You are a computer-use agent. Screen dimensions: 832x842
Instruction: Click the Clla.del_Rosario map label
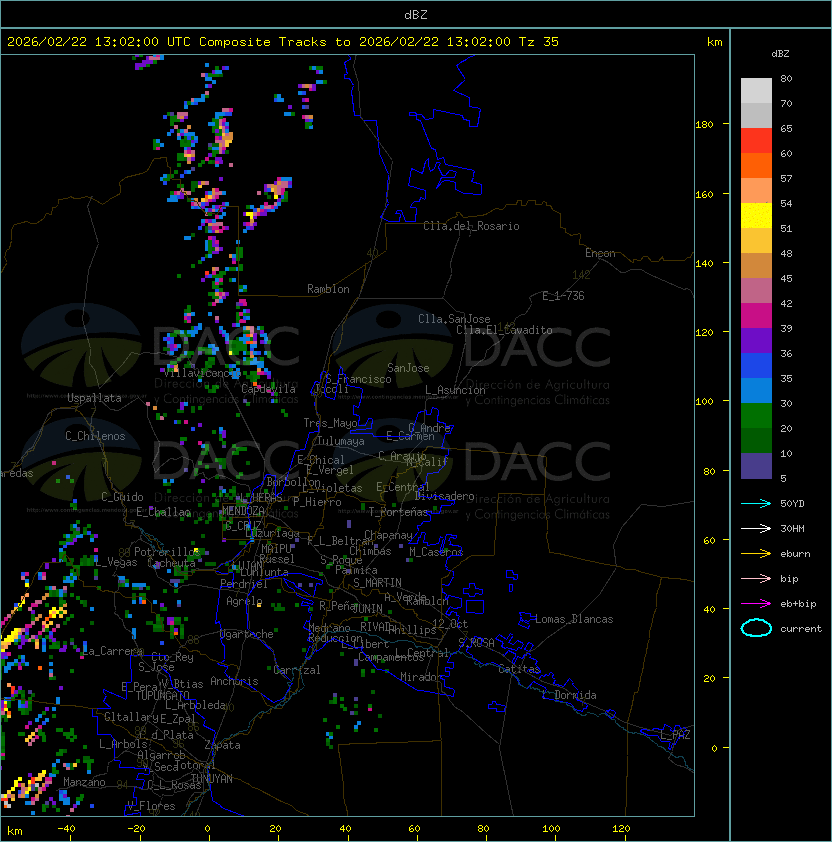point(471,226)
